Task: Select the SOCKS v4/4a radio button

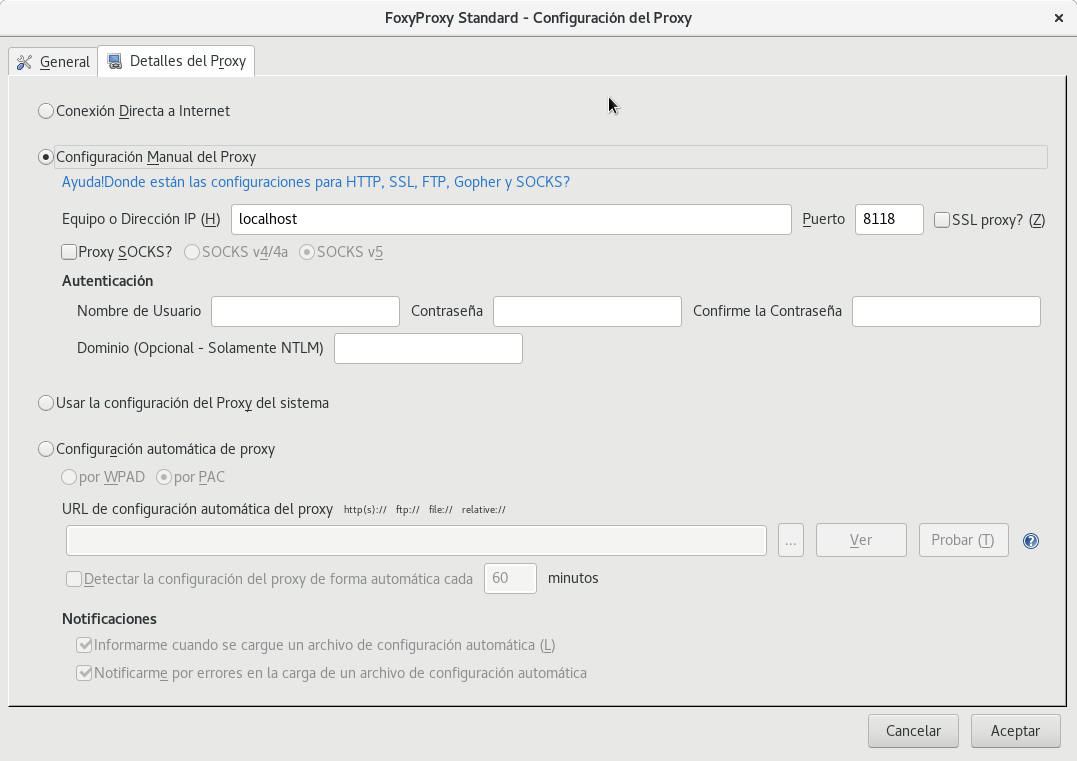Action: (192, 252)
